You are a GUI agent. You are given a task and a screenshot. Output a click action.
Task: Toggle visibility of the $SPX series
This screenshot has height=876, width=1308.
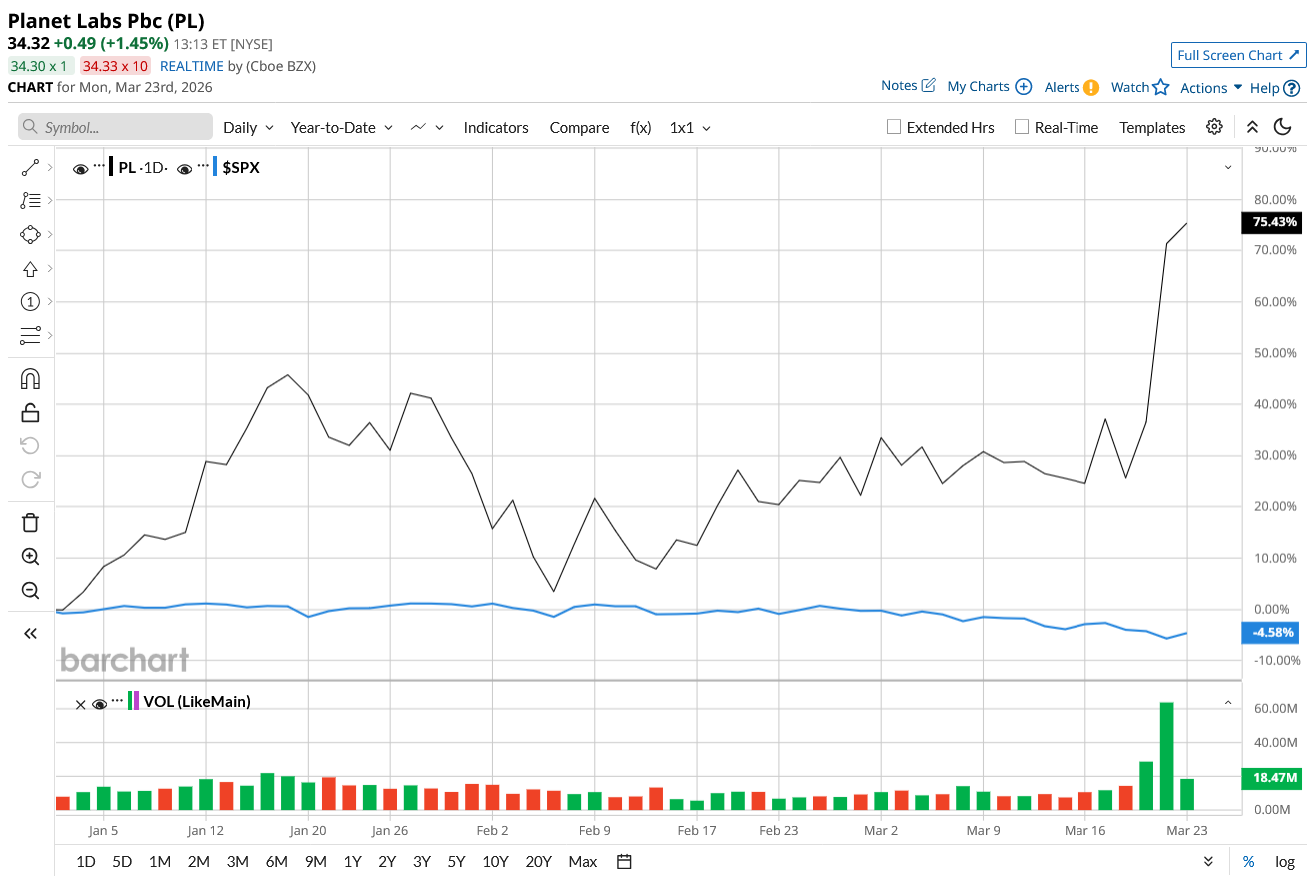click(x=184, y=169)
